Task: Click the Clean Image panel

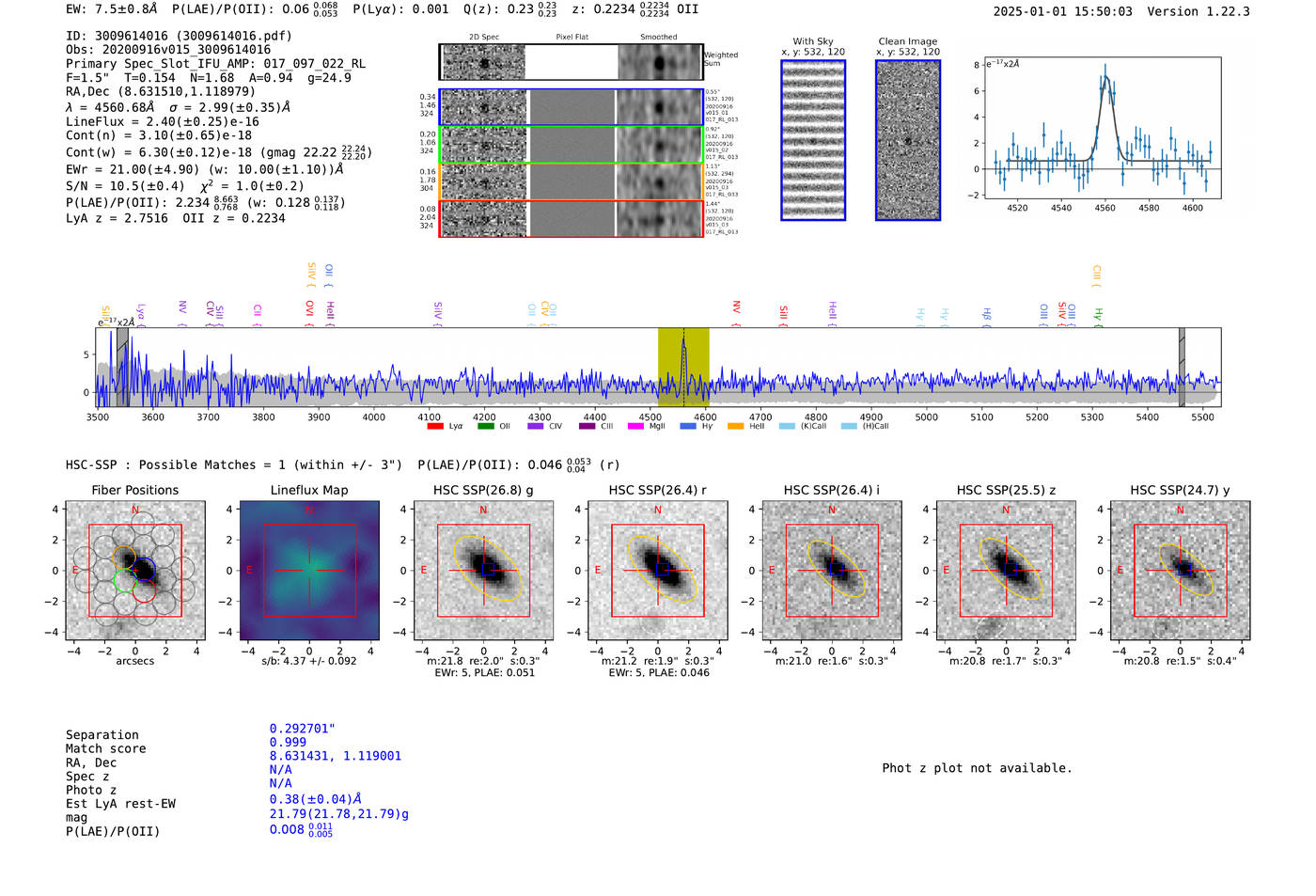Action: (908, 140)
